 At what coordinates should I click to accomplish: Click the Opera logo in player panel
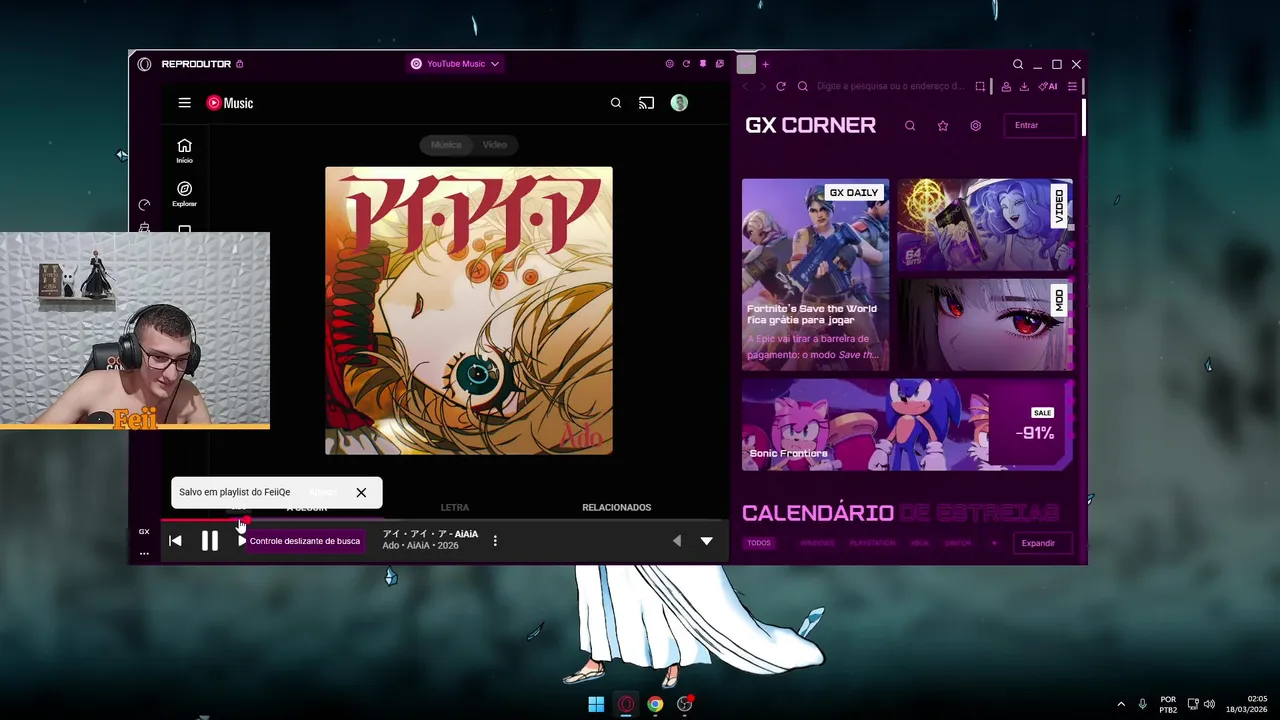[144, 64]
